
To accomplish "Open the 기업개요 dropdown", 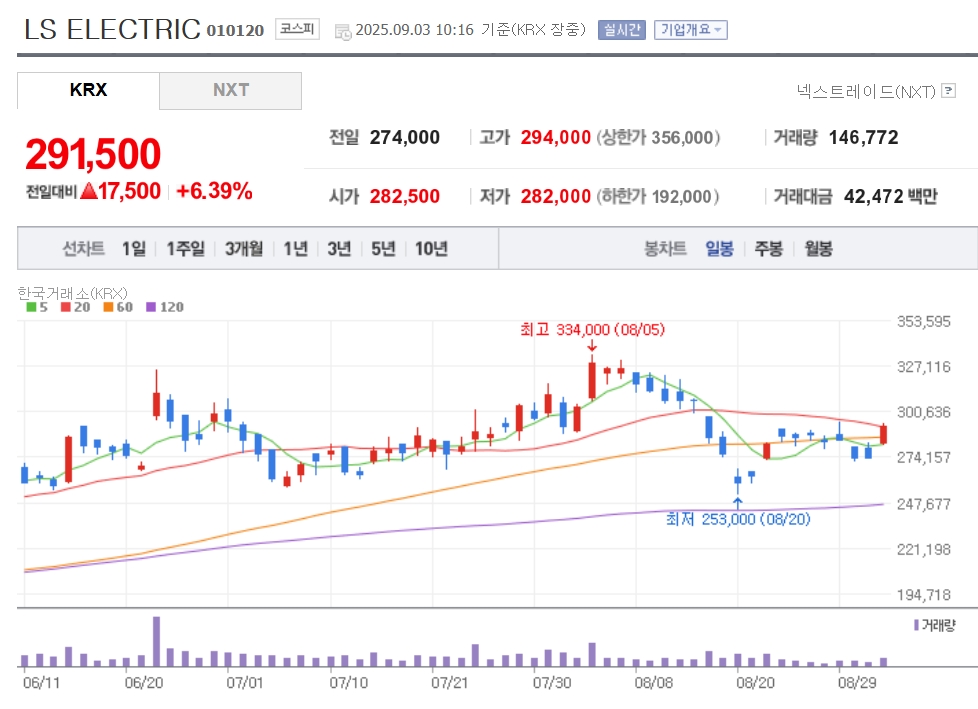I will [690, 30].
